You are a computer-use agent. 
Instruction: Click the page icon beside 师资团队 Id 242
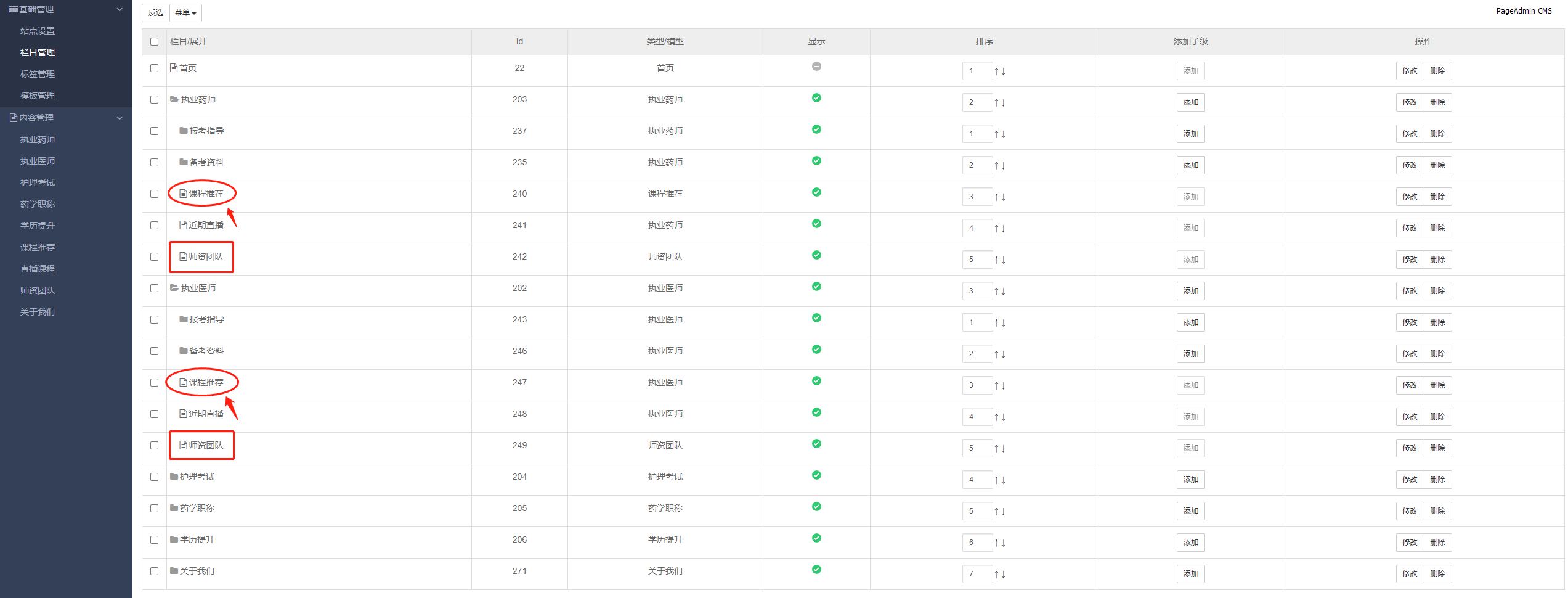pyautogui.click(x=183, y=256)
